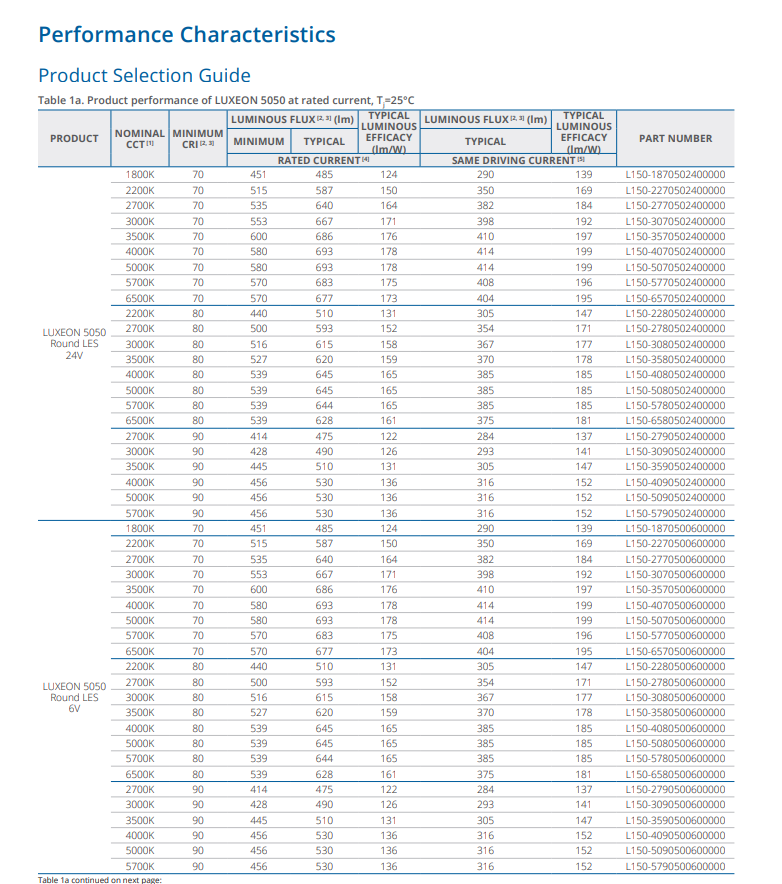Click part number L150-6570502400000
This screenshot has width=782, height=884.
pyautogui.click(x=675, y=298)
